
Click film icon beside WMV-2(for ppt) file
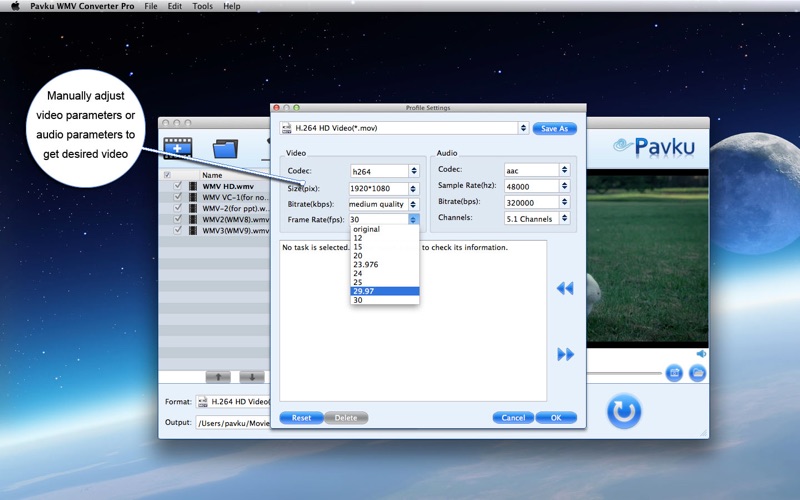point(193,209)
